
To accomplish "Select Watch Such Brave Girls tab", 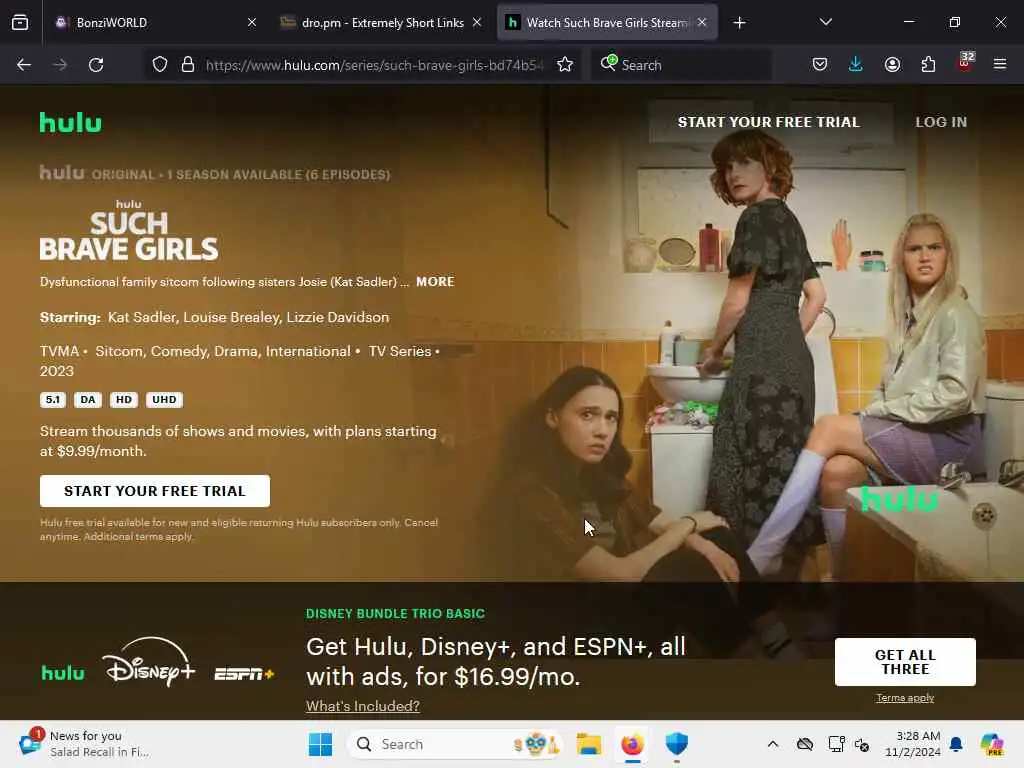I will pyautogui.click(x=607, y=22).
